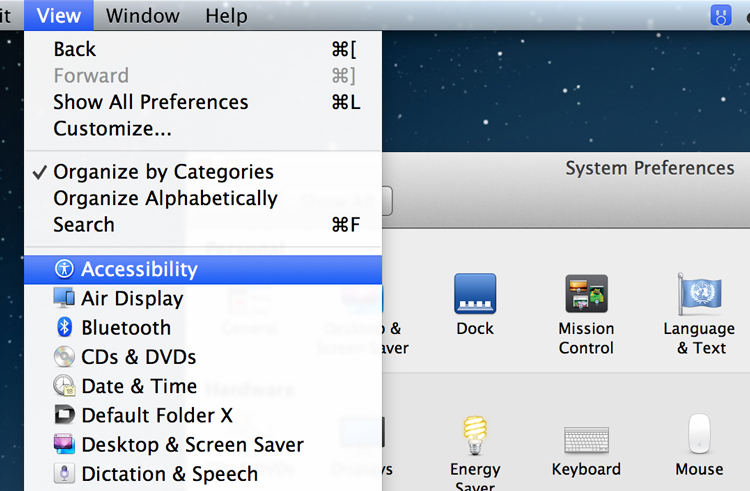750x491 pixels.
Task: Open the Keyboard preferences icon
Action: tap(586, 440)
